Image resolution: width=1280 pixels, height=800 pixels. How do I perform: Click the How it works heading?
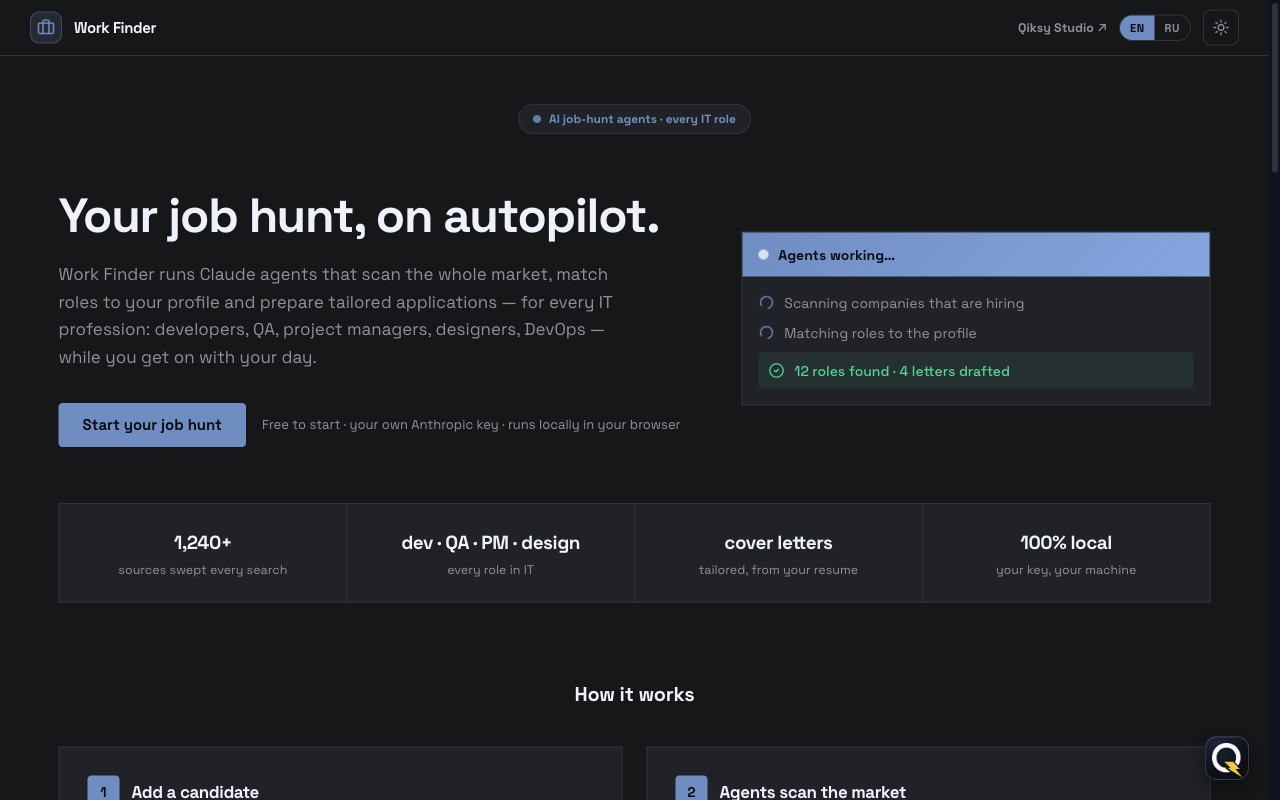(x=634, y=694)
